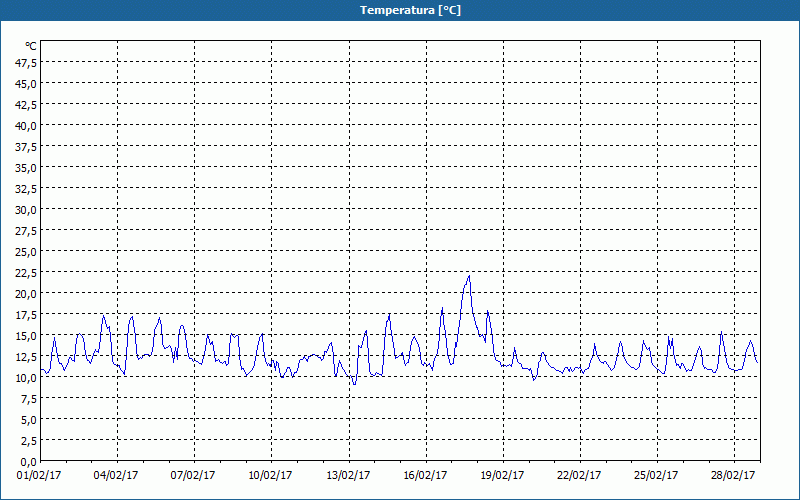Select the 42,5 y-axis label

[x=27, y=105]
